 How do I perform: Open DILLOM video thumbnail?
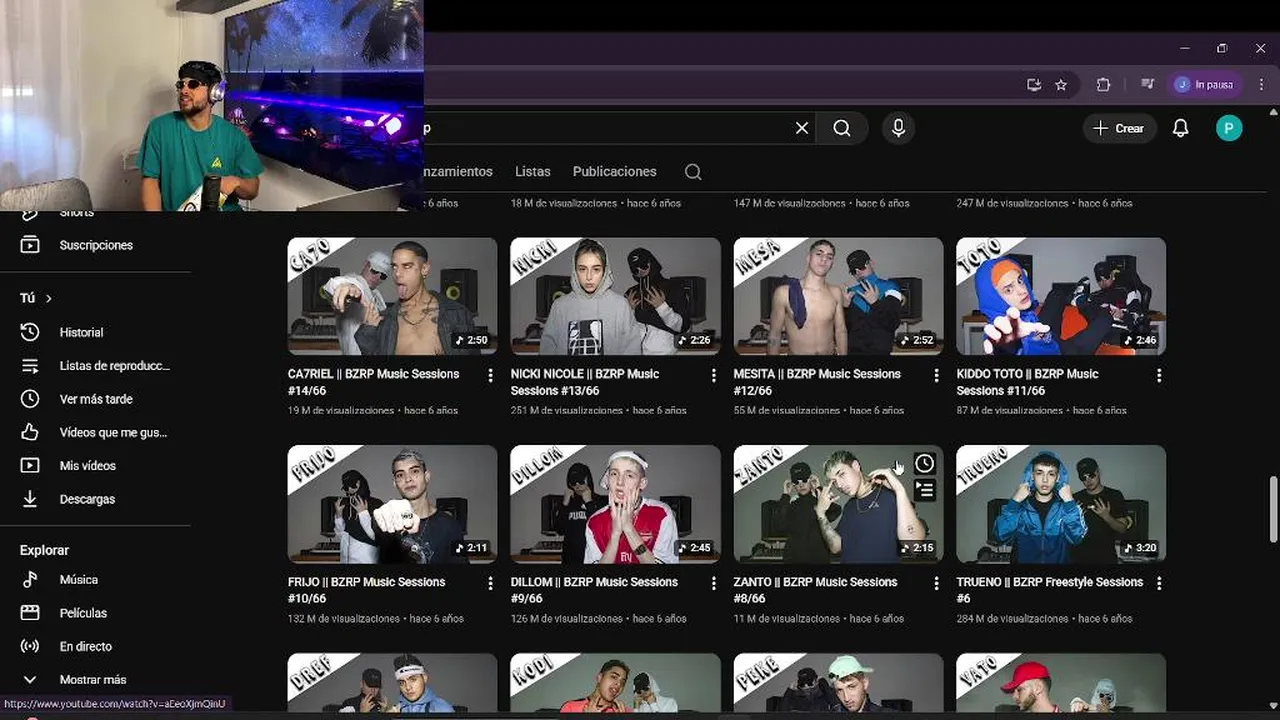click(615, 504)
